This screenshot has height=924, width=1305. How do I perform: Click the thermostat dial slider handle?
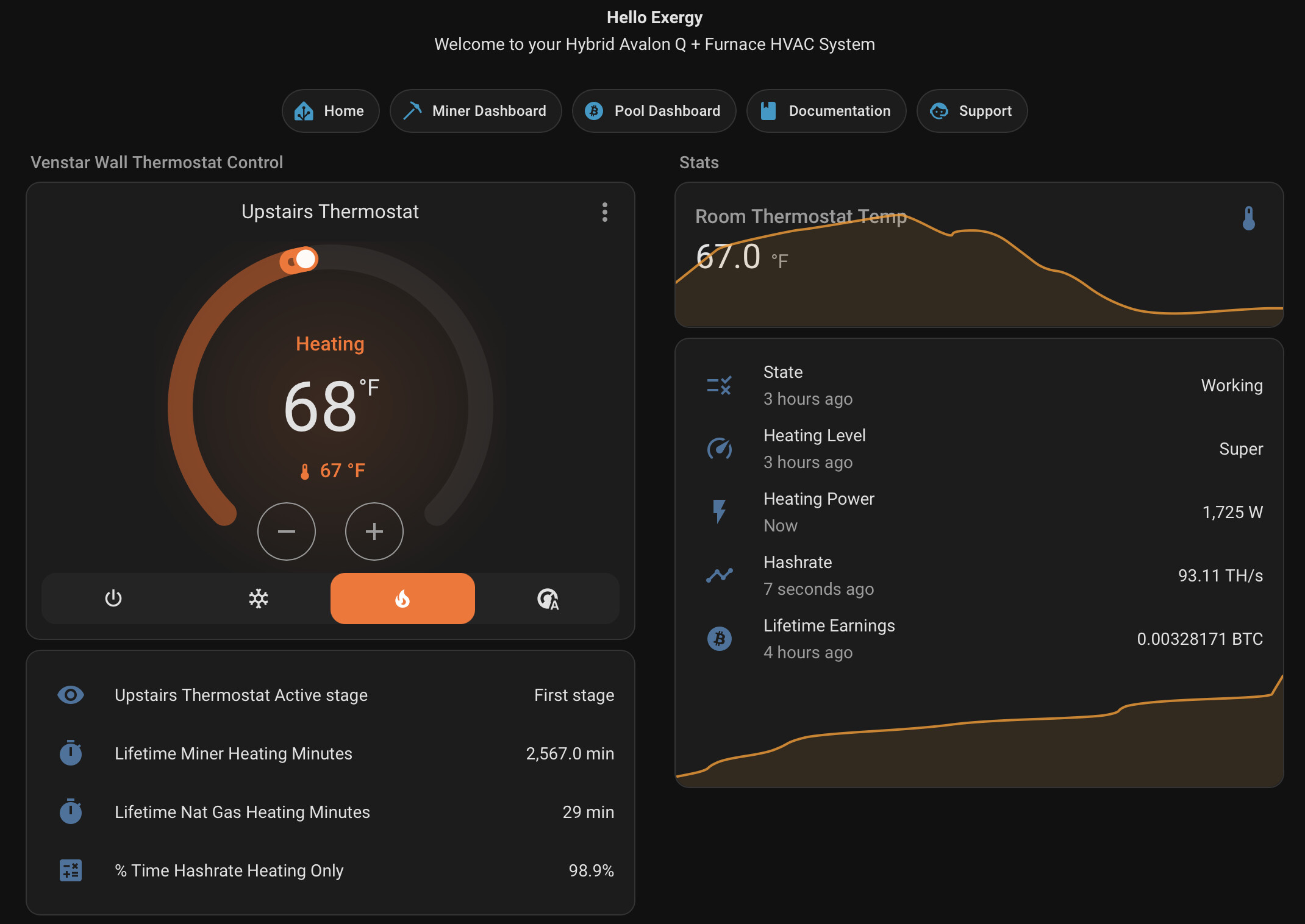305,259
